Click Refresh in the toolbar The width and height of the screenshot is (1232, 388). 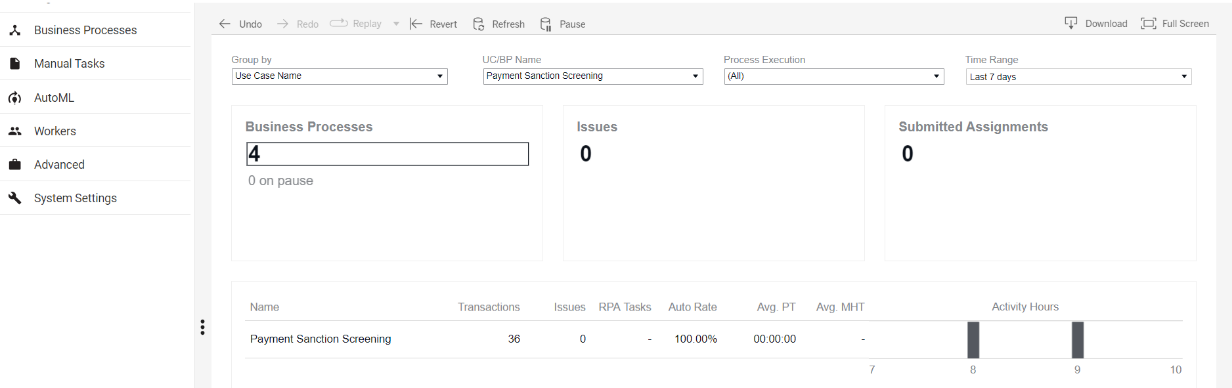(498, 24)
